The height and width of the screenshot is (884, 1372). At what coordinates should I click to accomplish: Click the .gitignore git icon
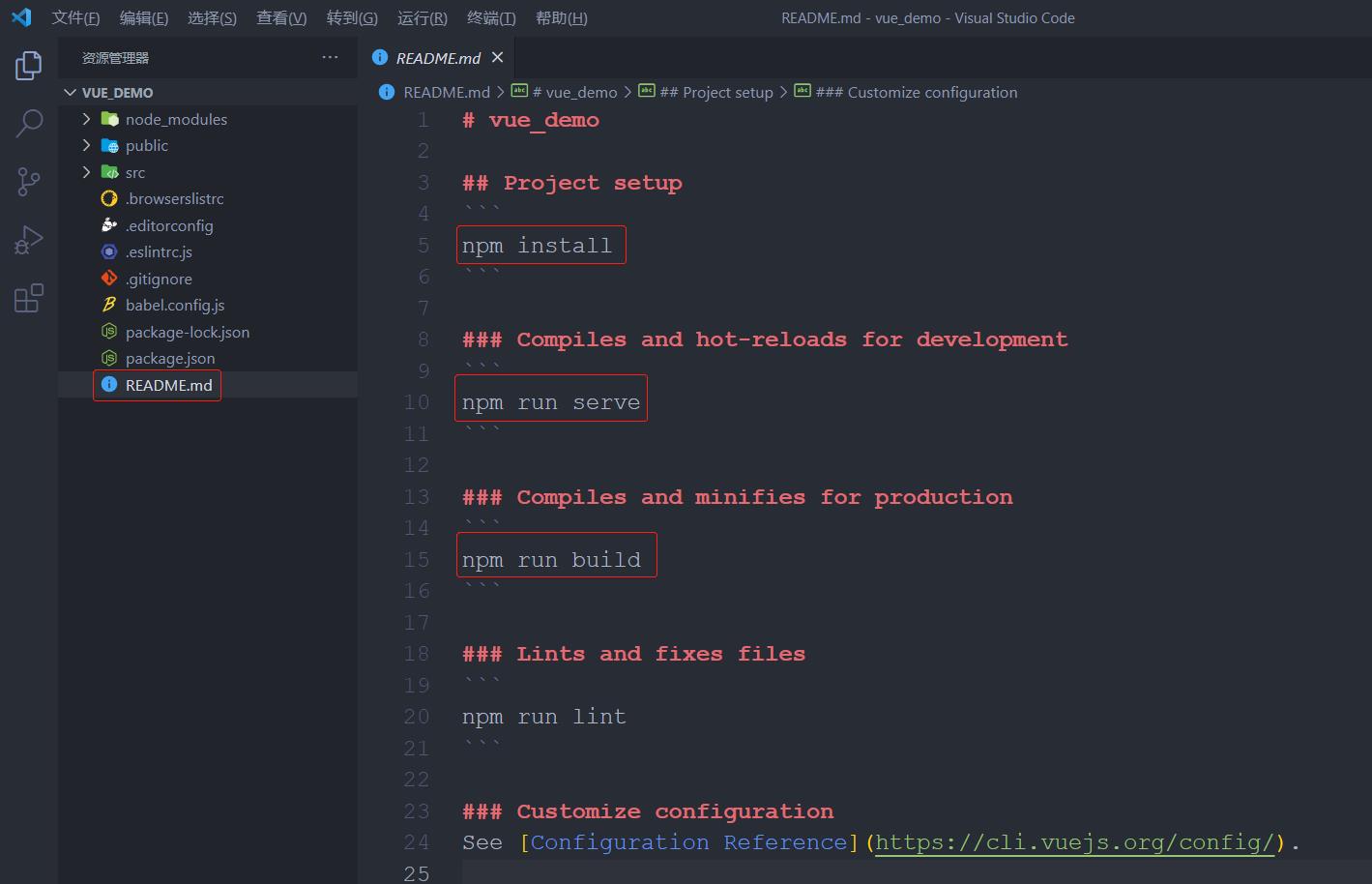[x=109, y=279]
